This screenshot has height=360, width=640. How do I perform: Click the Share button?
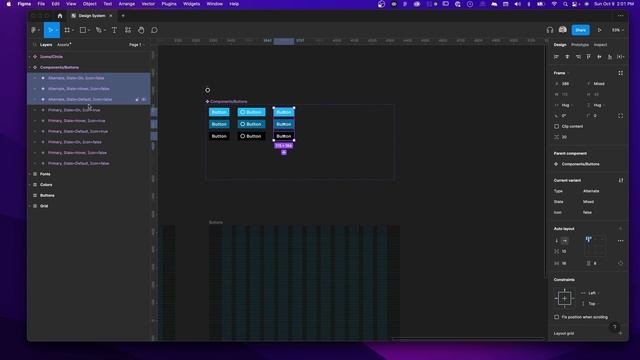coord(580,30)
